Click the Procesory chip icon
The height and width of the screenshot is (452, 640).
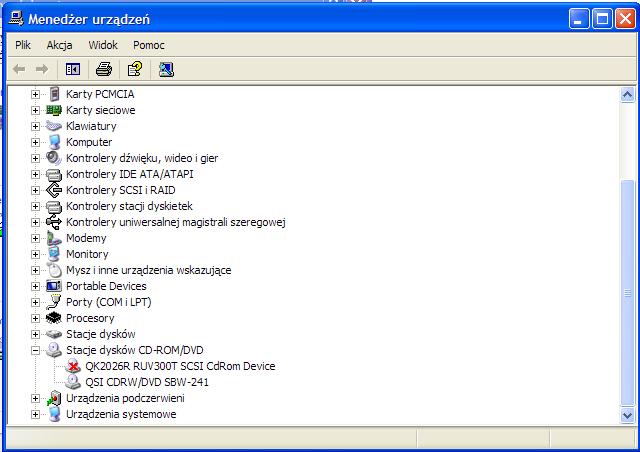[x=54, y=318]
